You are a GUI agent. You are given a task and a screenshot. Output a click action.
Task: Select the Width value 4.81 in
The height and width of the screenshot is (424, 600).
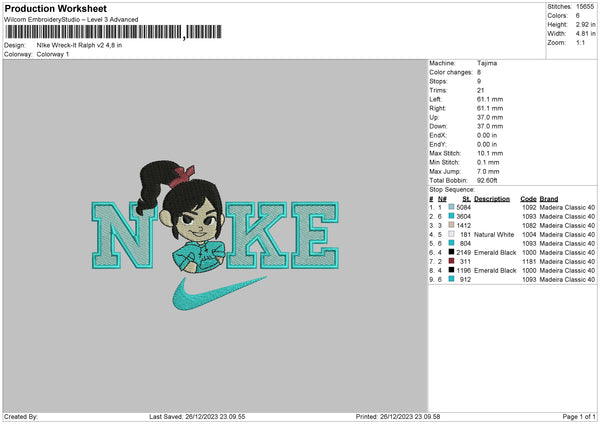point(585,34)
